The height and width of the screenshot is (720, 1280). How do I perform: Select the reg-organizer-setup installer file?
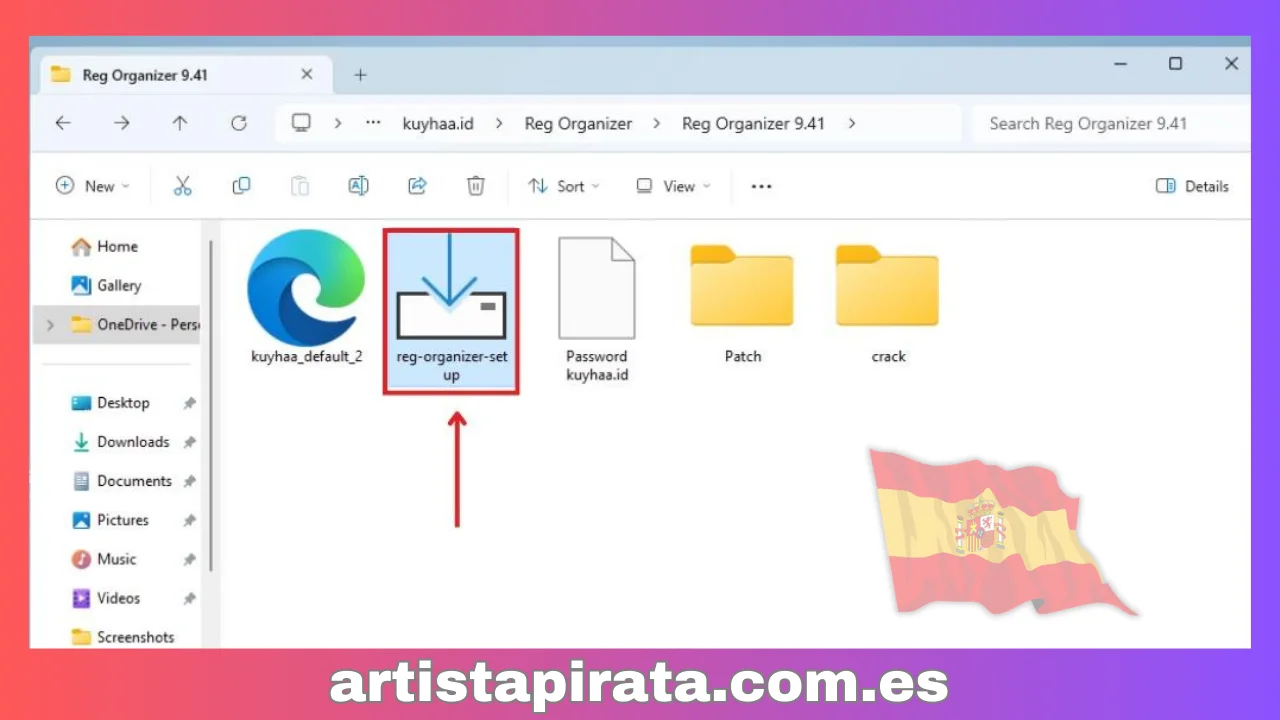[451, 310]
